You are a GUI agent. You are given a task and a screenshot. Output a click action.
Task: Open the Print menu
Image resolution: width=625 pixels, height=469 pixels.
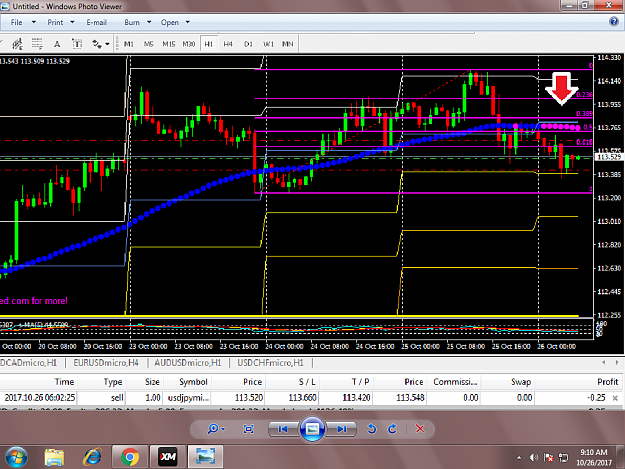[55, 22]
